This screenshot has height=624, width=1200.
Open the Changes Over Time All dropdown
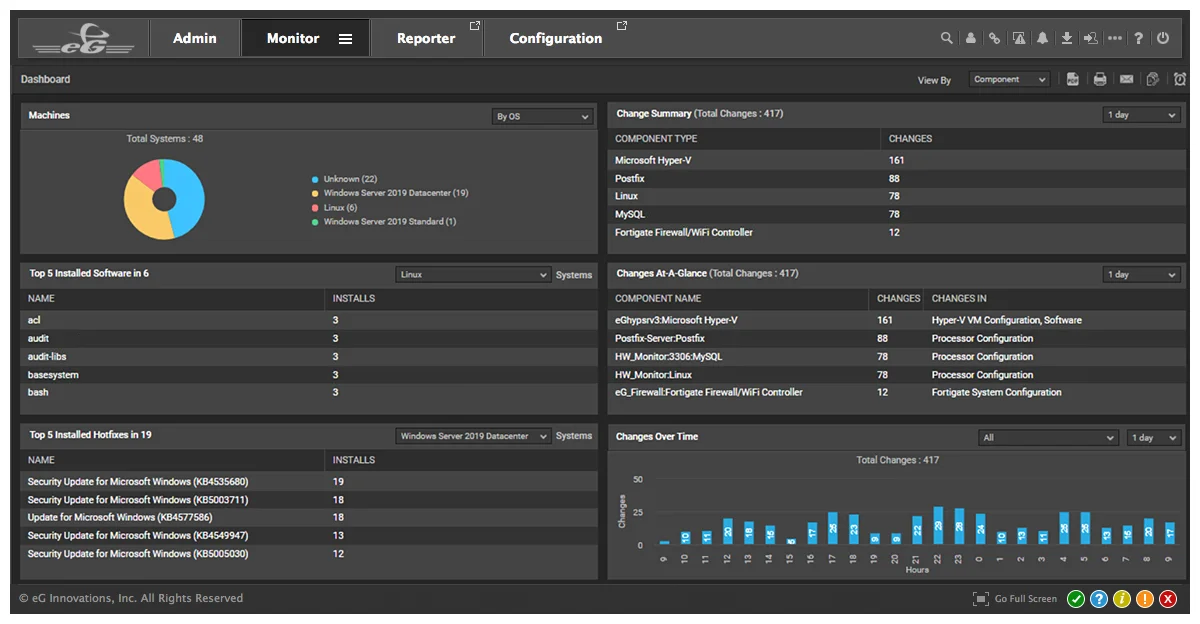[1048, 438]
